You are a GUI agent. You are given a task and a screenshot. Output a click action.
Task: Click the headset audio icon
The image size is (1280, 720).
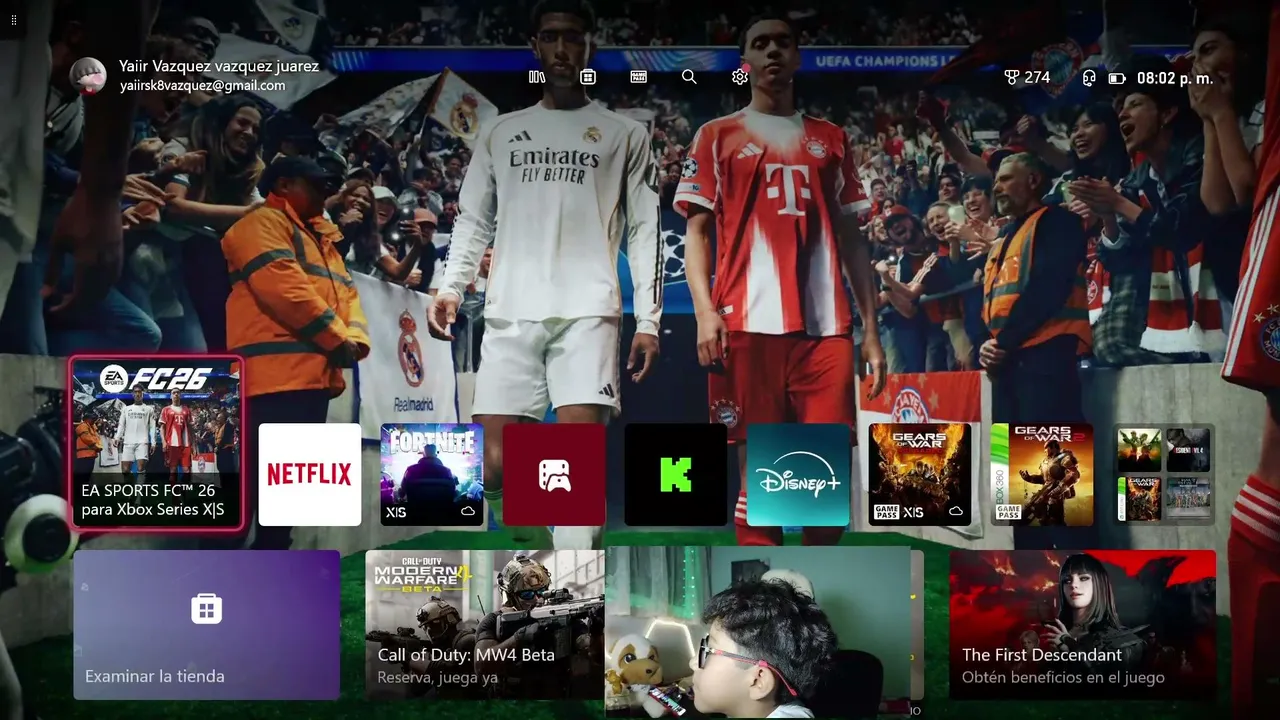pos(1089,78)
